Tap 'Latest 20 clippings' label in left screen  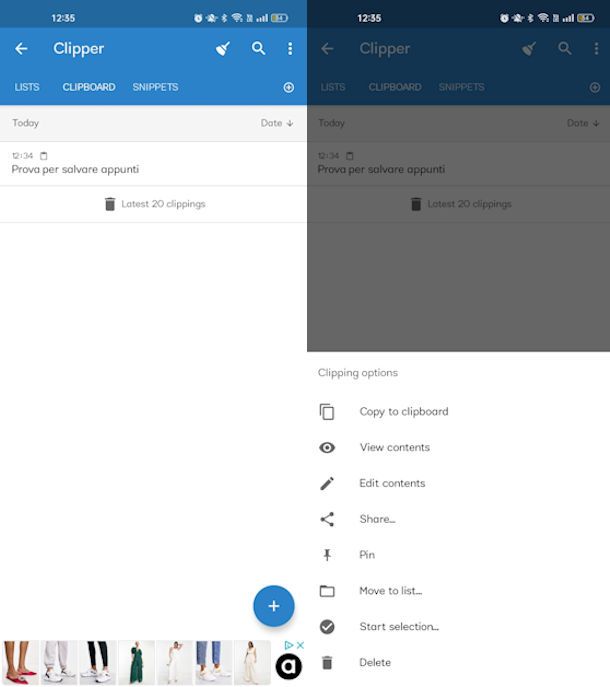pyautogui.click(x=163, y=204)
